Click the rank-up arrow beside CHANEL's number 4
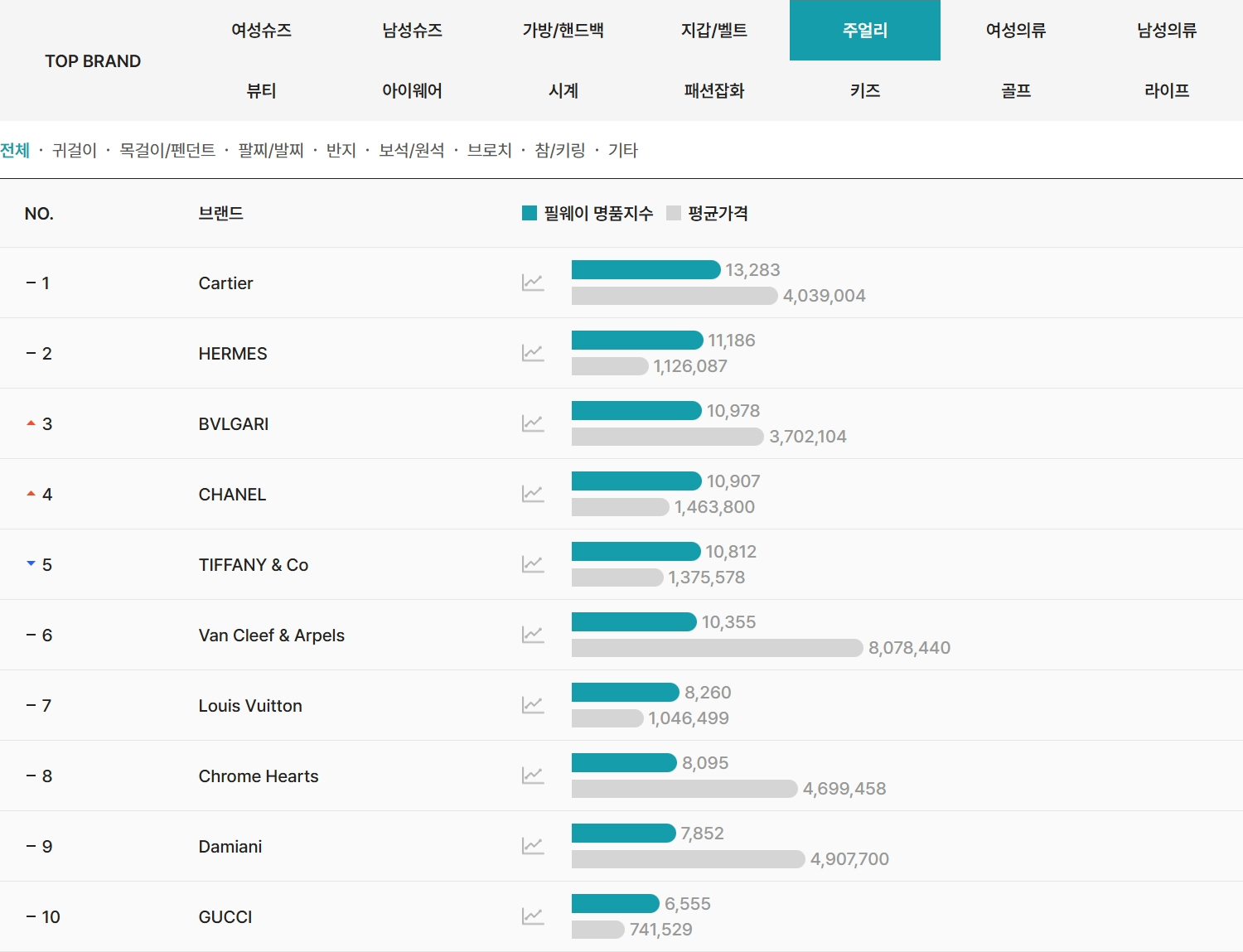 point(31,494)
